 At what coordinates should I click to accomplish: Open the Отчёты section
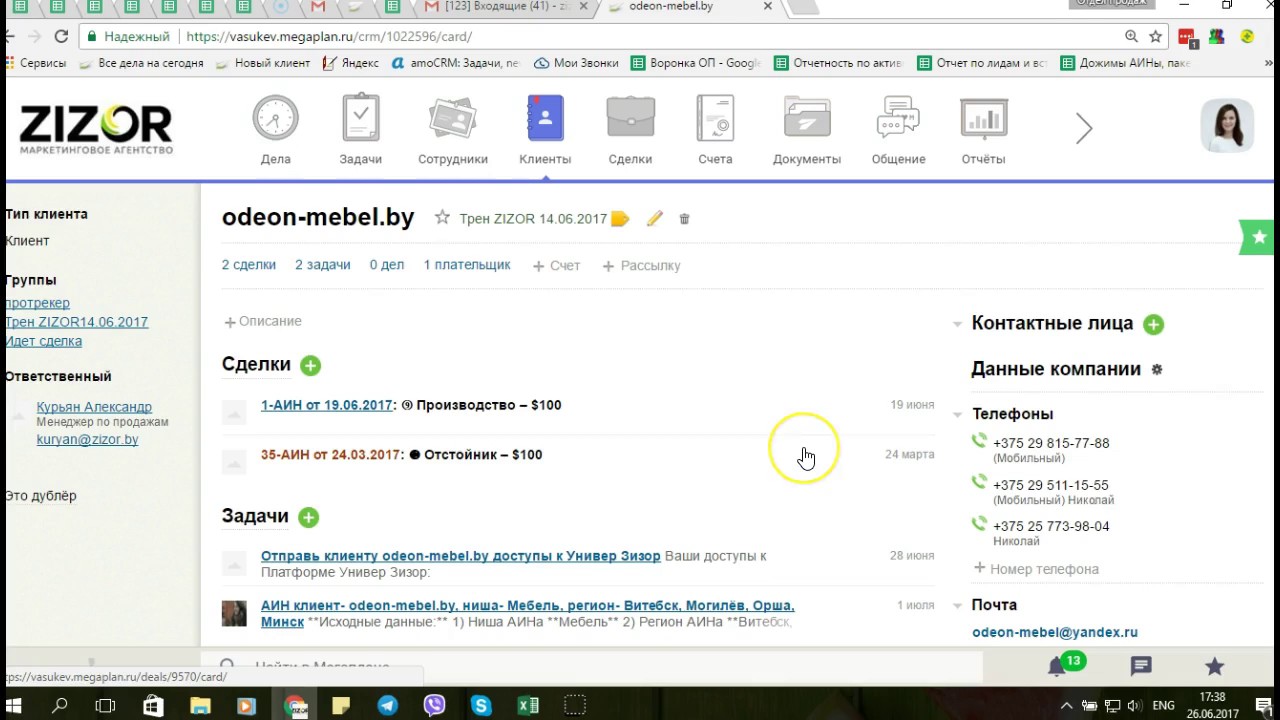983,130
